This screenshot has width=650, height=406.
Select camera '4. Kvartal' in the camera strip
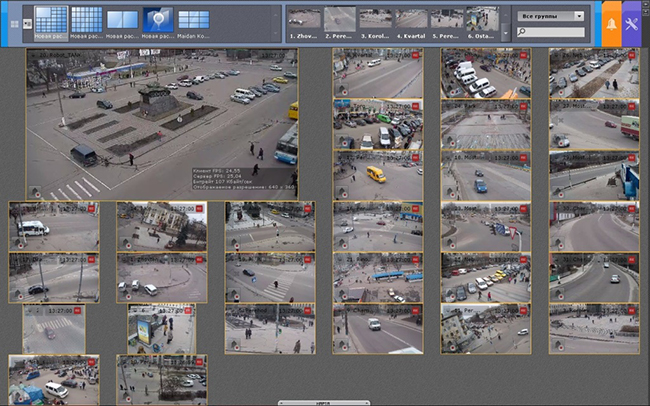(410, 21)
